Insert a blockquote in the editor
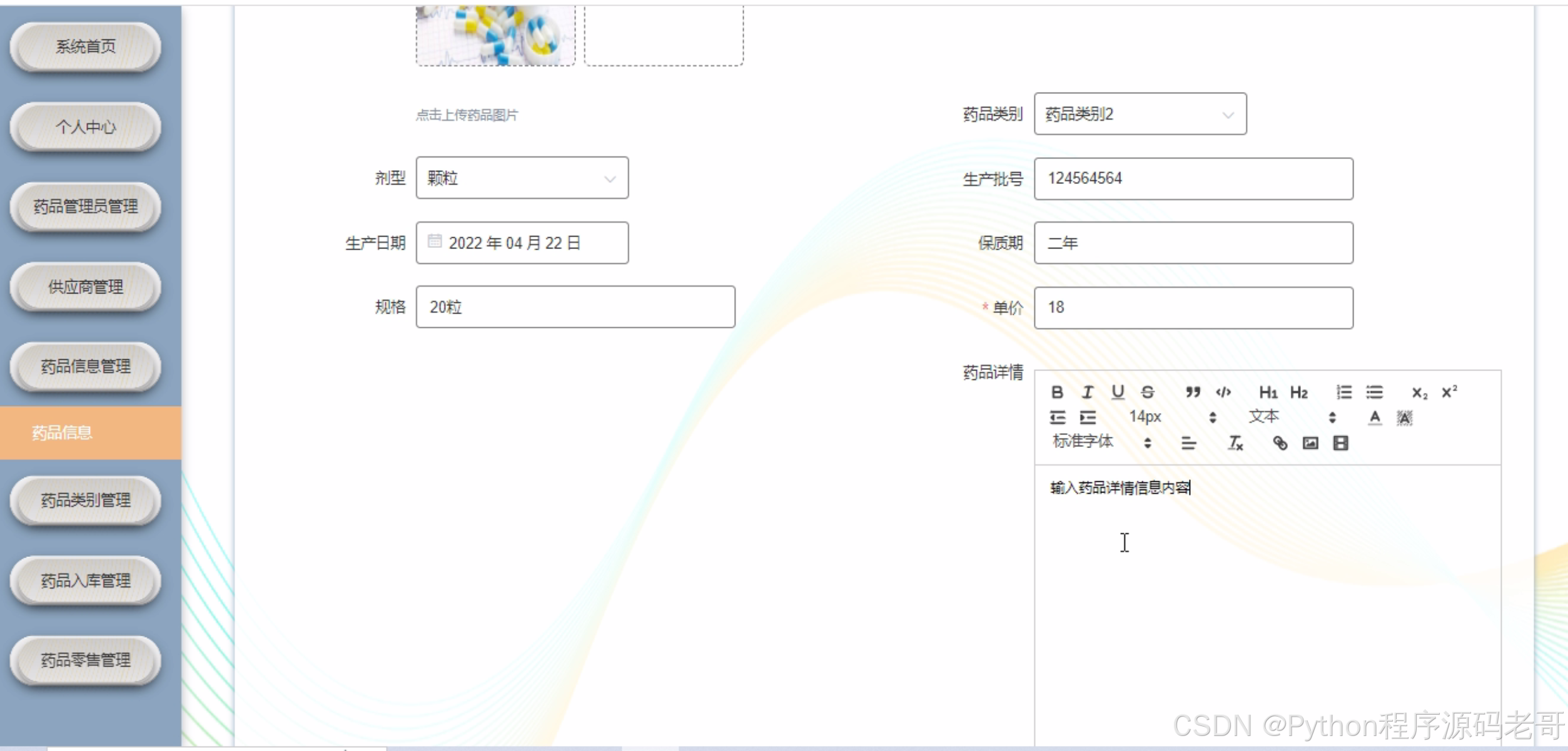Screen dimensions: 1568x751 coord(1193,392)
